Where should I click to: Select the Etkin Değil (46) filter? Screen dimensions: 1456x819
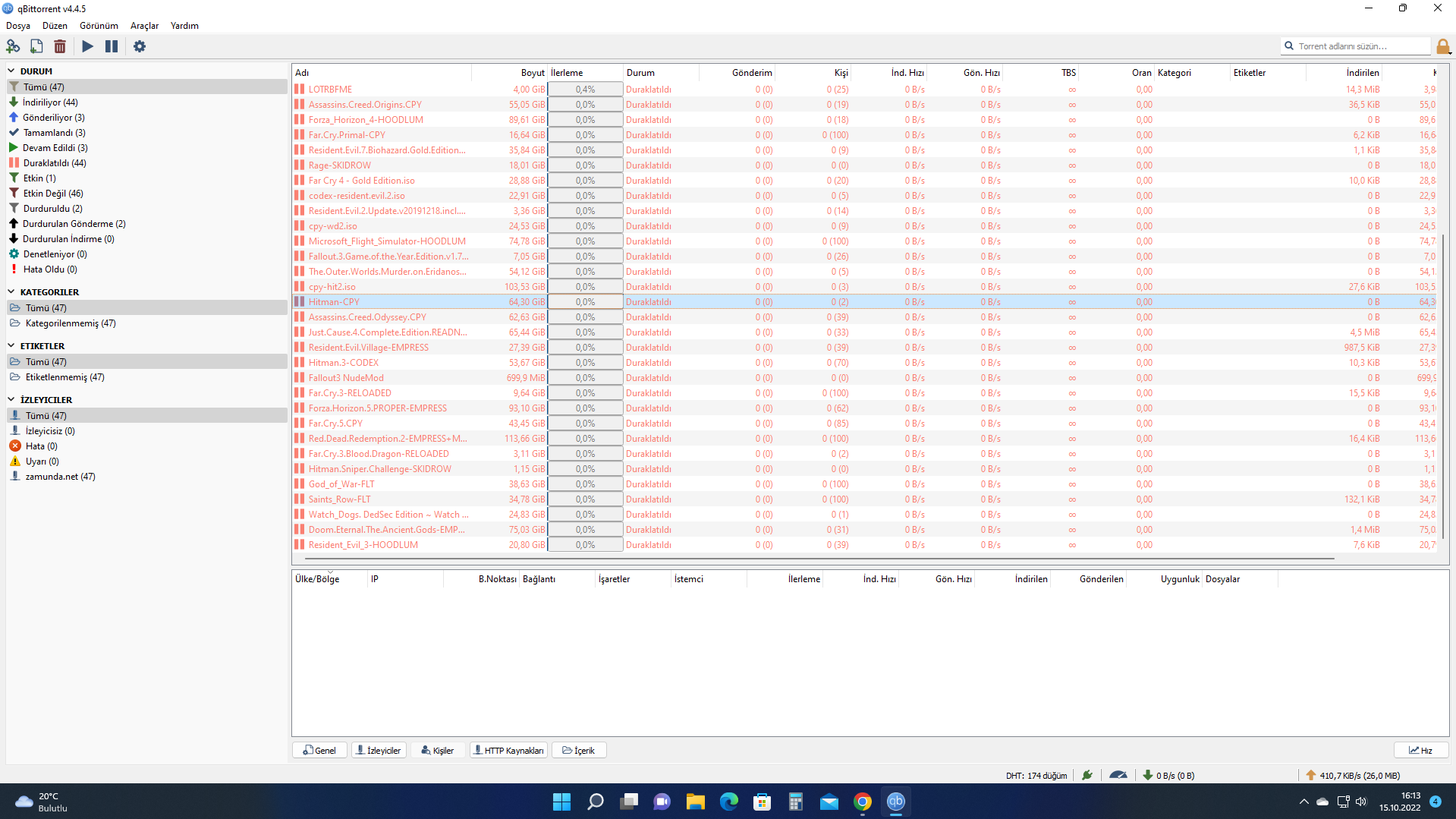click(147, 194)
